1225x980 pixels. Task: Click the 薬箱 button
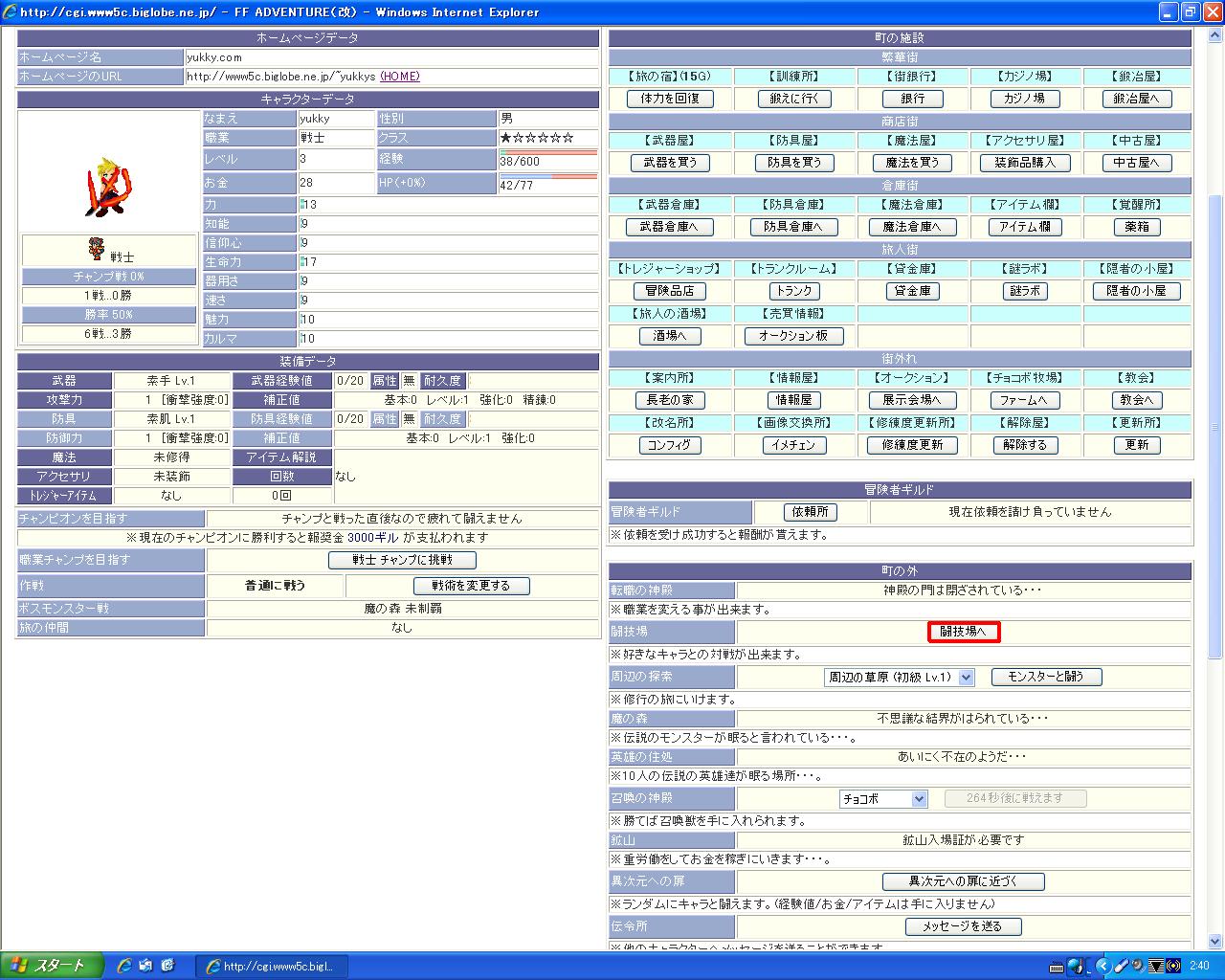point(1137,227)
